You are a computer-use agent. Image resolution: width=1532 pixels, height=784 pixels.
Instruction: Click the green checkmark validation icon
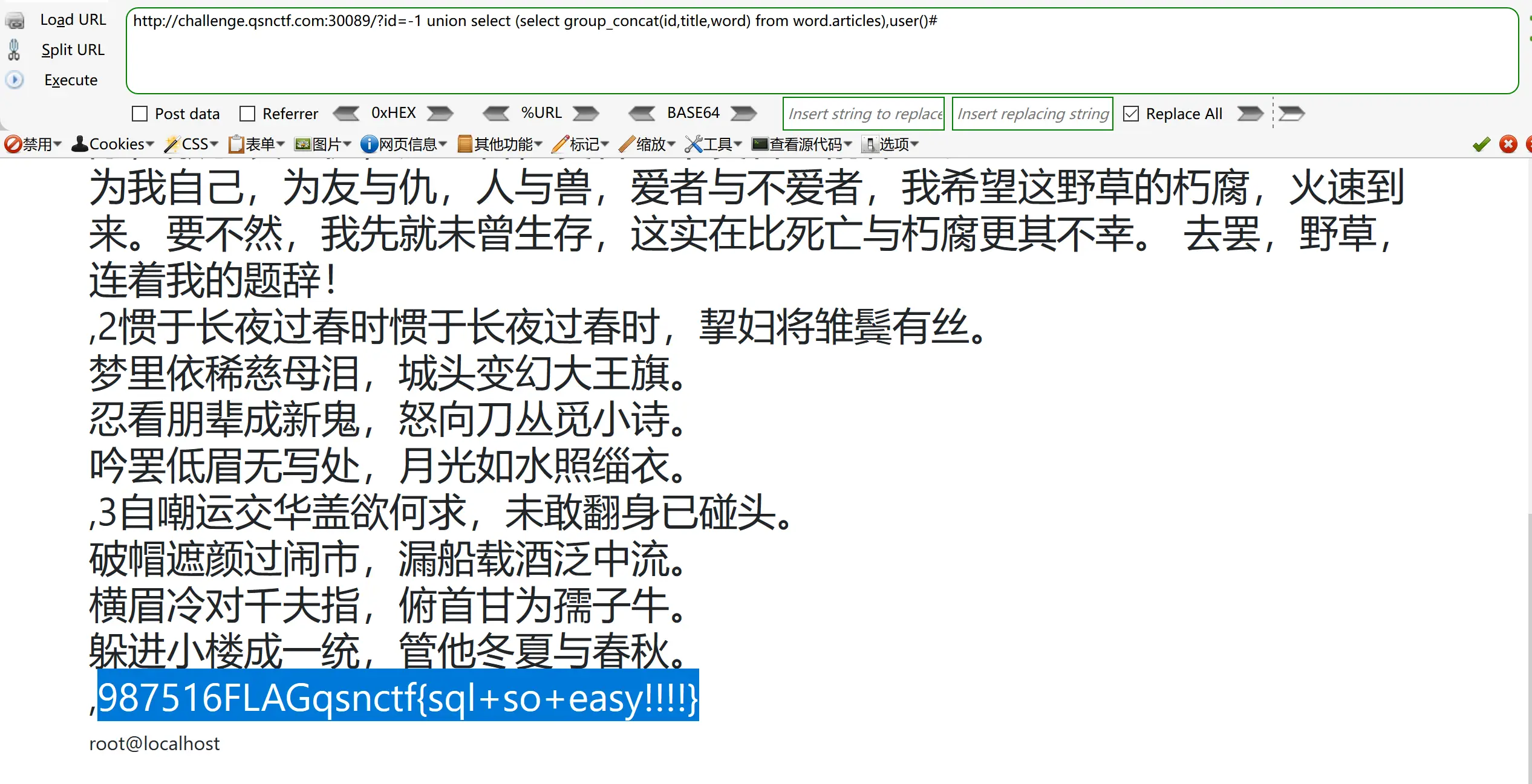point(1481,144)
